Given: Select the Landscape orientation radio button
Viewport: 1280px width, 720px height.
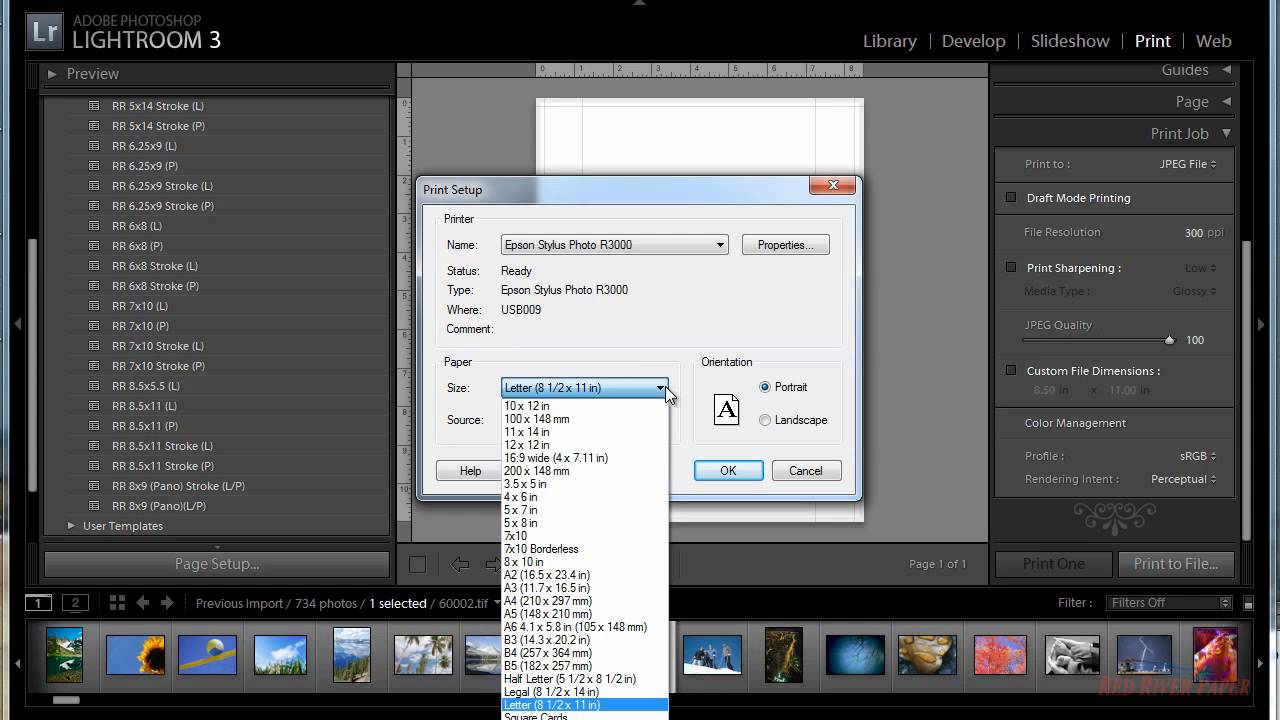Looking at the screenshot, I should click(765, 420).
